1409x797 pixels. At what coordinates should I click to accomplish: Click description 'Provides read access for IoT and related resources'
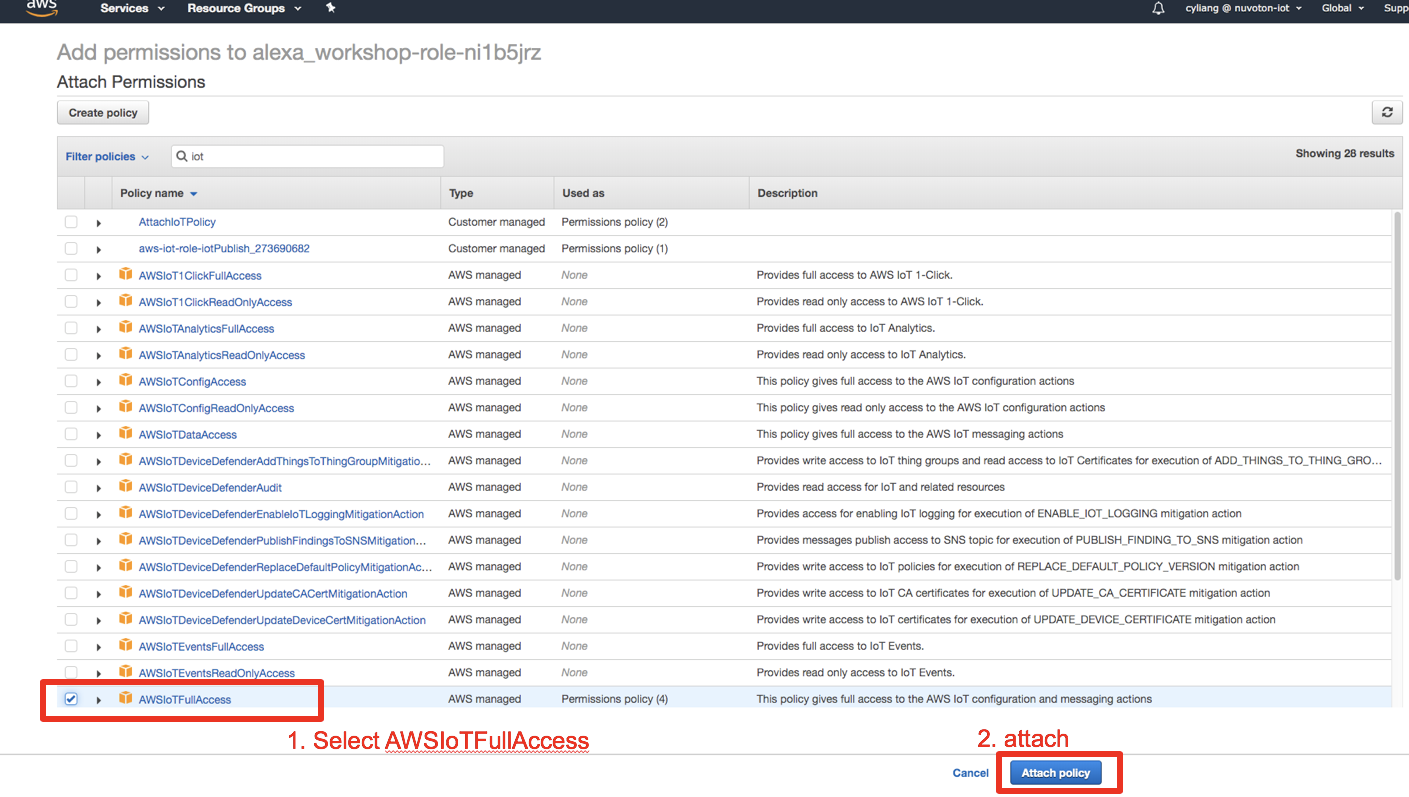click(880, 487)
